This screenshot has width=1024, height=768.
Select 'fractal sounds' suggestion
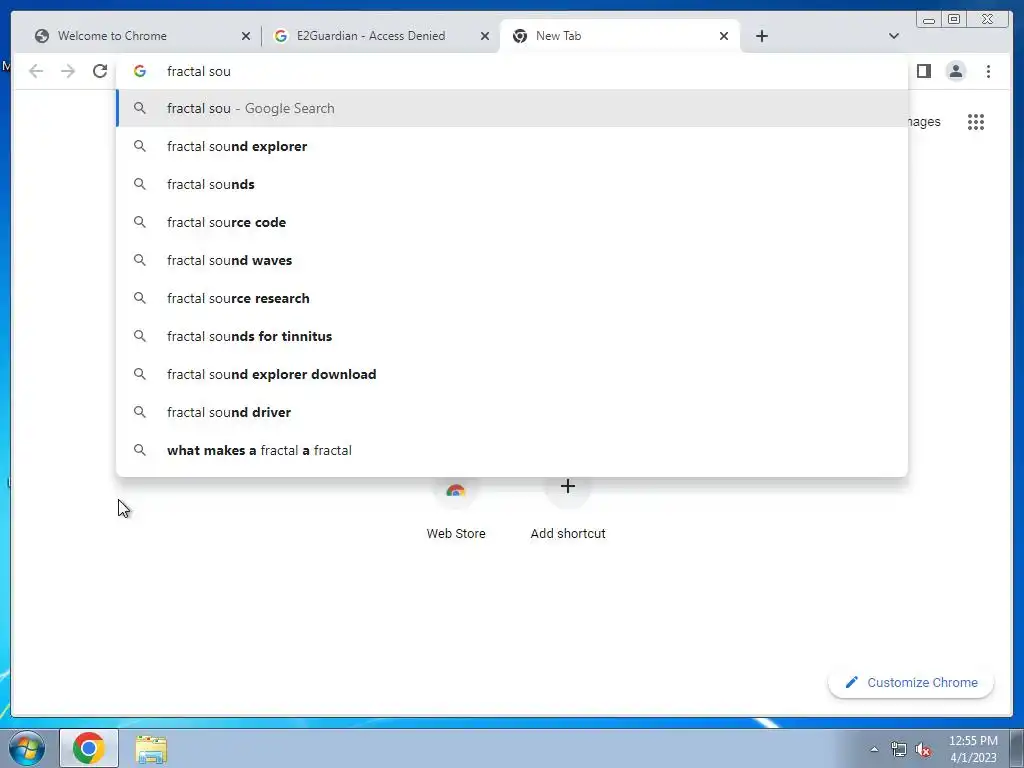512,184
